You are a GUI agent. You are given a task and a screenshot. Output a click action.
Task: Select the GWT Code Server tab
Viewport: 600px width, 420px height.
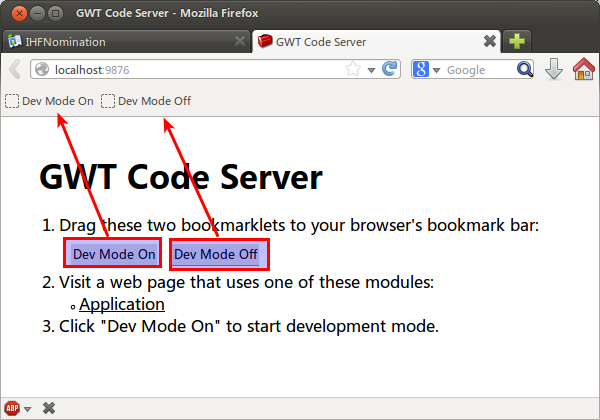click(376, 41)
